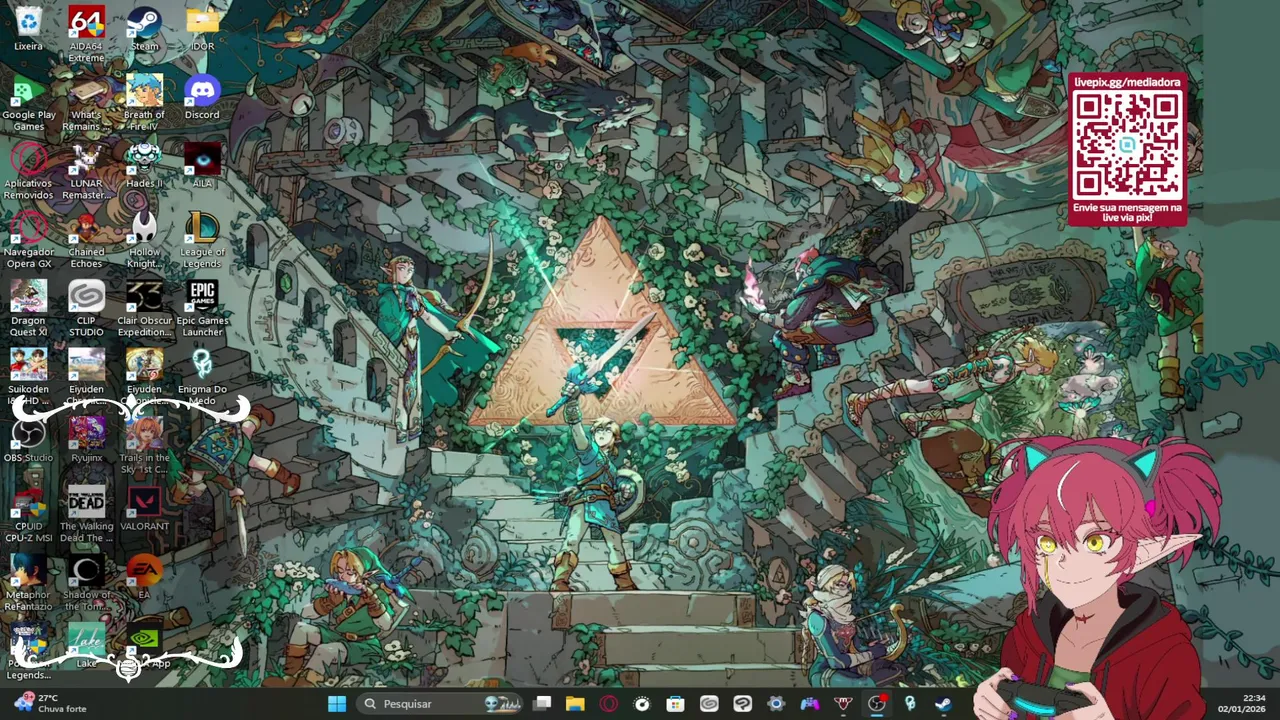The image size is (1280, 720).
Task: Select the CLIP STUDIO desktop shortcut
Action: point(86,309)
